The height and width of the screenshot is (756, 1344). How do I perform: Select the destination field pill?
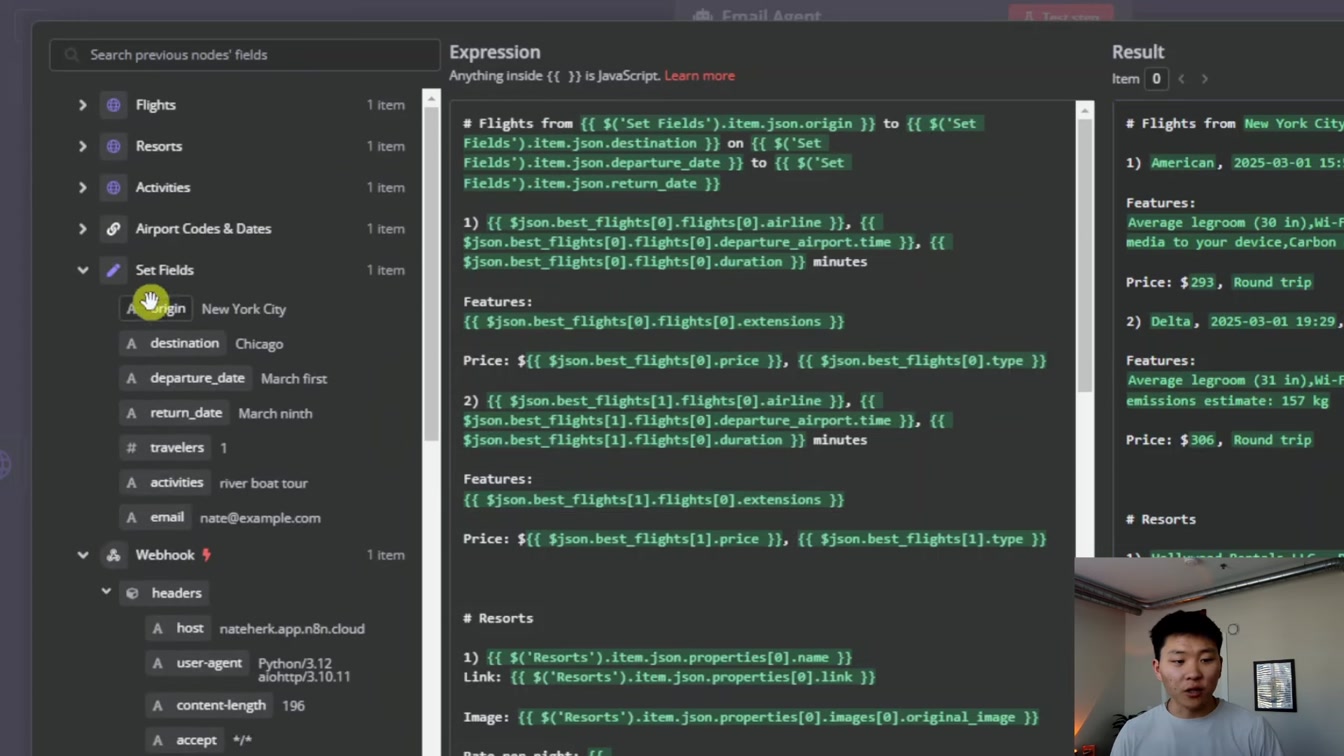pyautogui.click(x=172, y=343)
